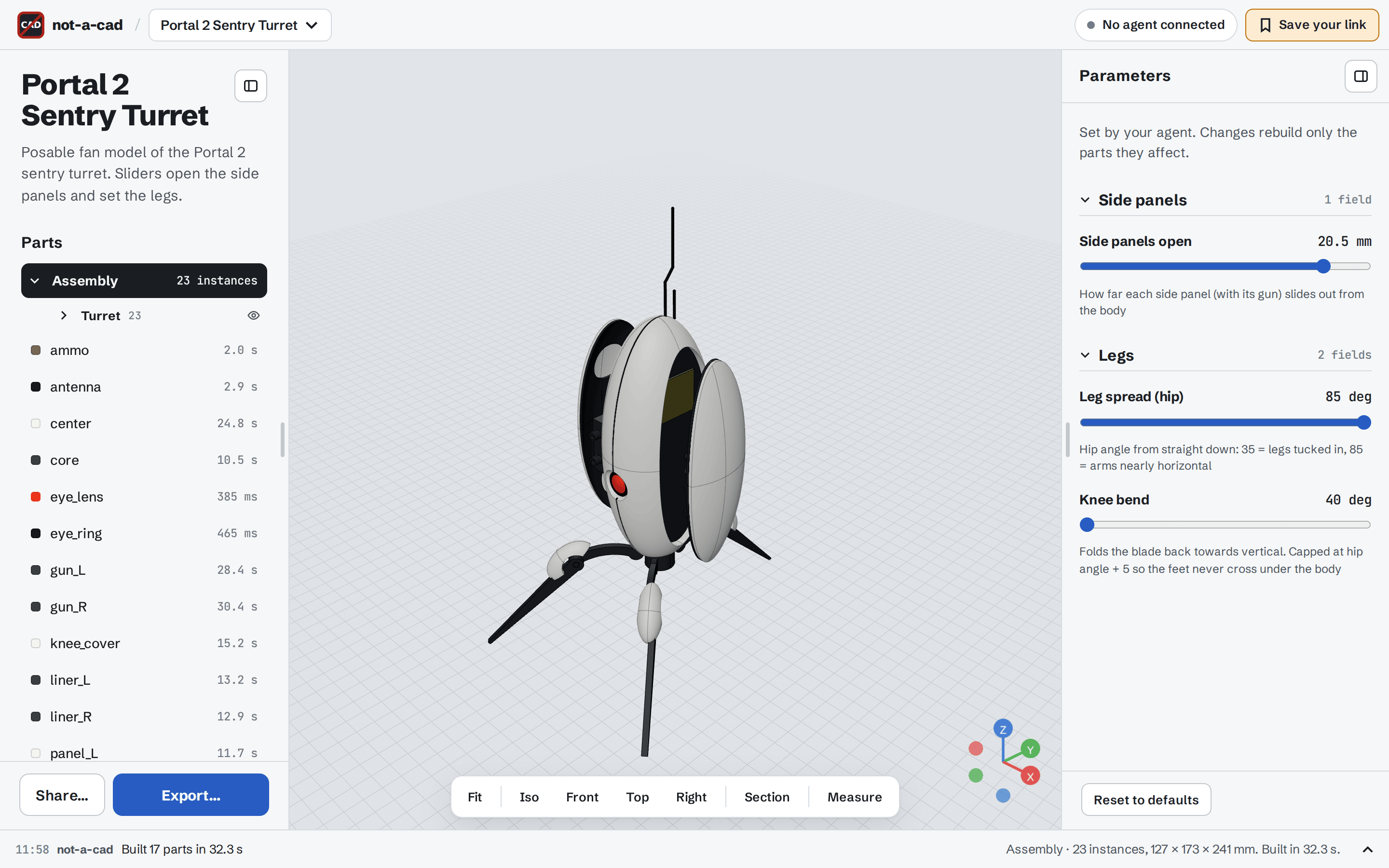Image resolution: width=1389 pixels, height=868 pixels.
Task: Click the Y axis gizmo ball
Action: 1030,748
